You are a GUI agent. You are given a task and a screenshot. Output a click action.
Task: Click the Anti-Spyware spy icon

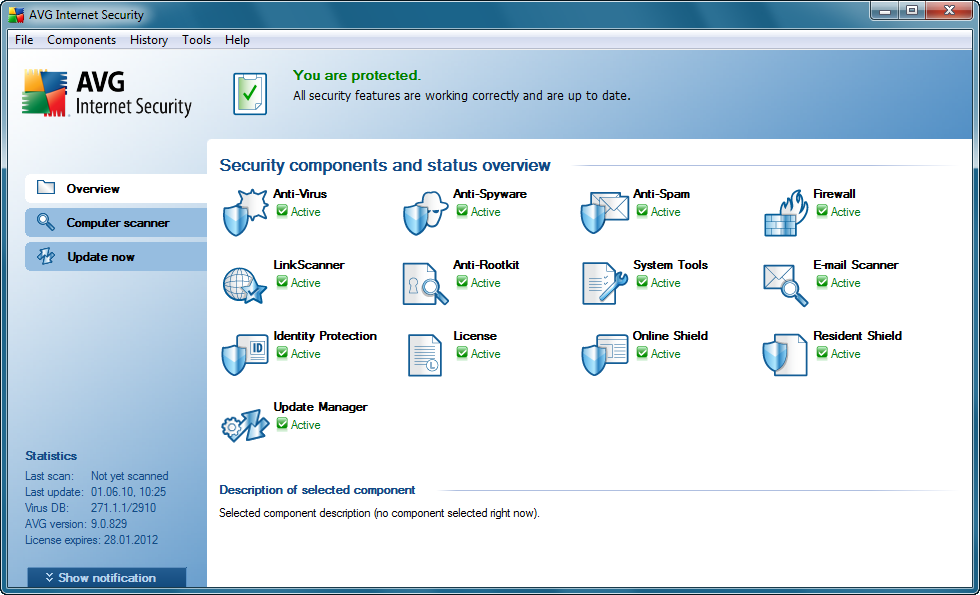tap(424, 211)
